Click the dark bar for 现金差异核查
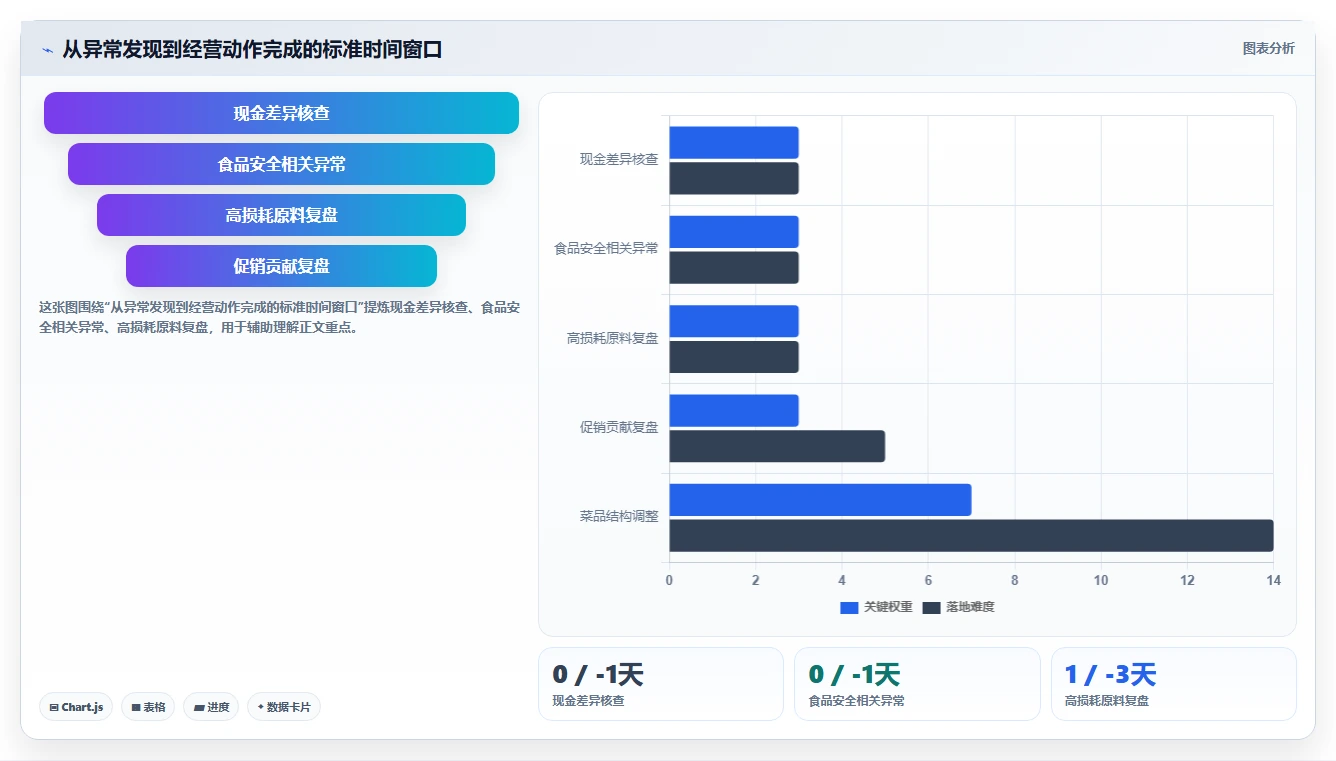Screen dimensions: 1336x761 tap(734, 178)
